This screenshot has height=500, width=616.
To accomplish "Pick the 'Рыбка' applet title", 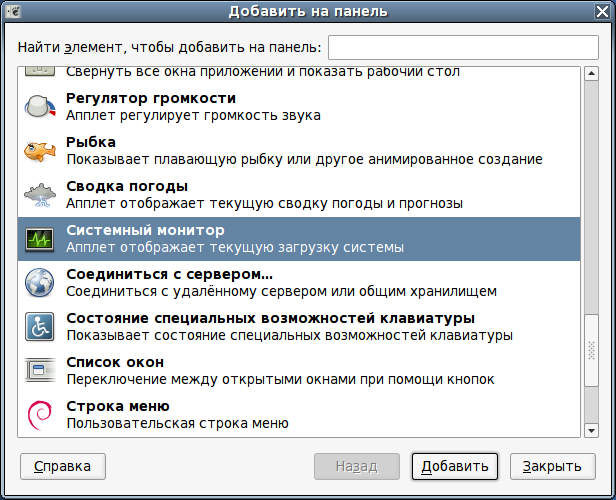I will pyautogui.click(x=91, y=142).
